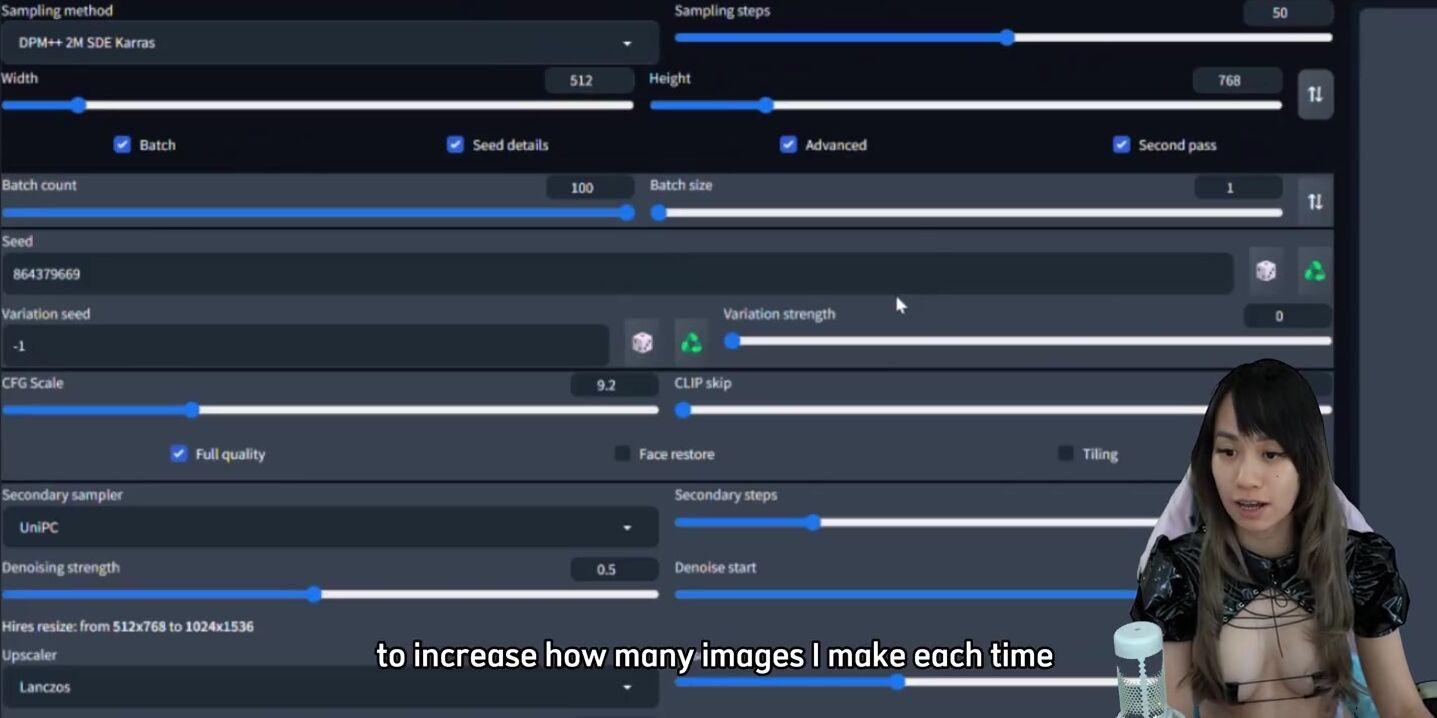Click the CFG Scale slider handle
The image size is (1437, 718).
(x=192, y=410)
